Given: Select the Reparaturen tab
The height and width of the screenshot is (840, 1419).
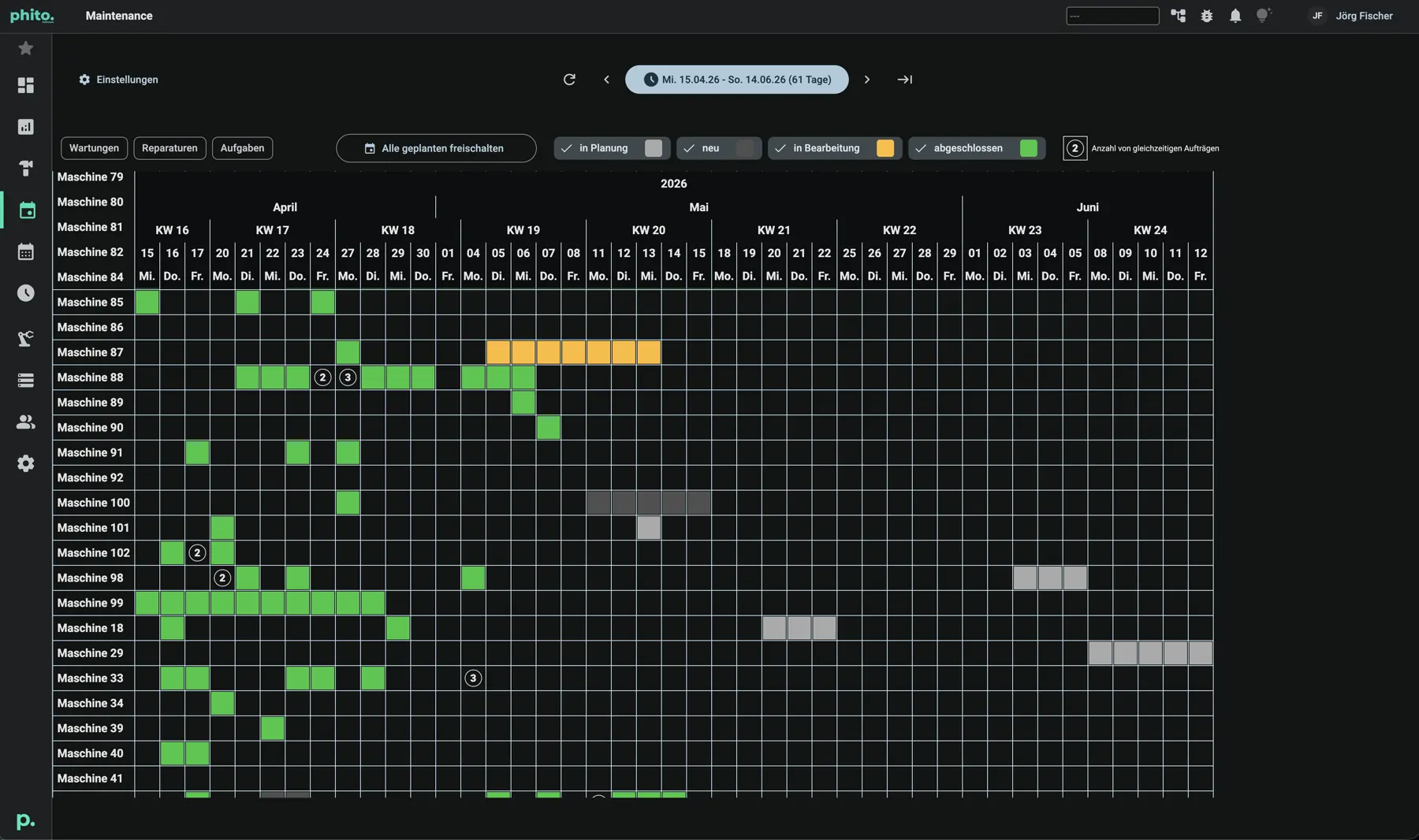Looking at the screenshot, I should pos(169,148).
